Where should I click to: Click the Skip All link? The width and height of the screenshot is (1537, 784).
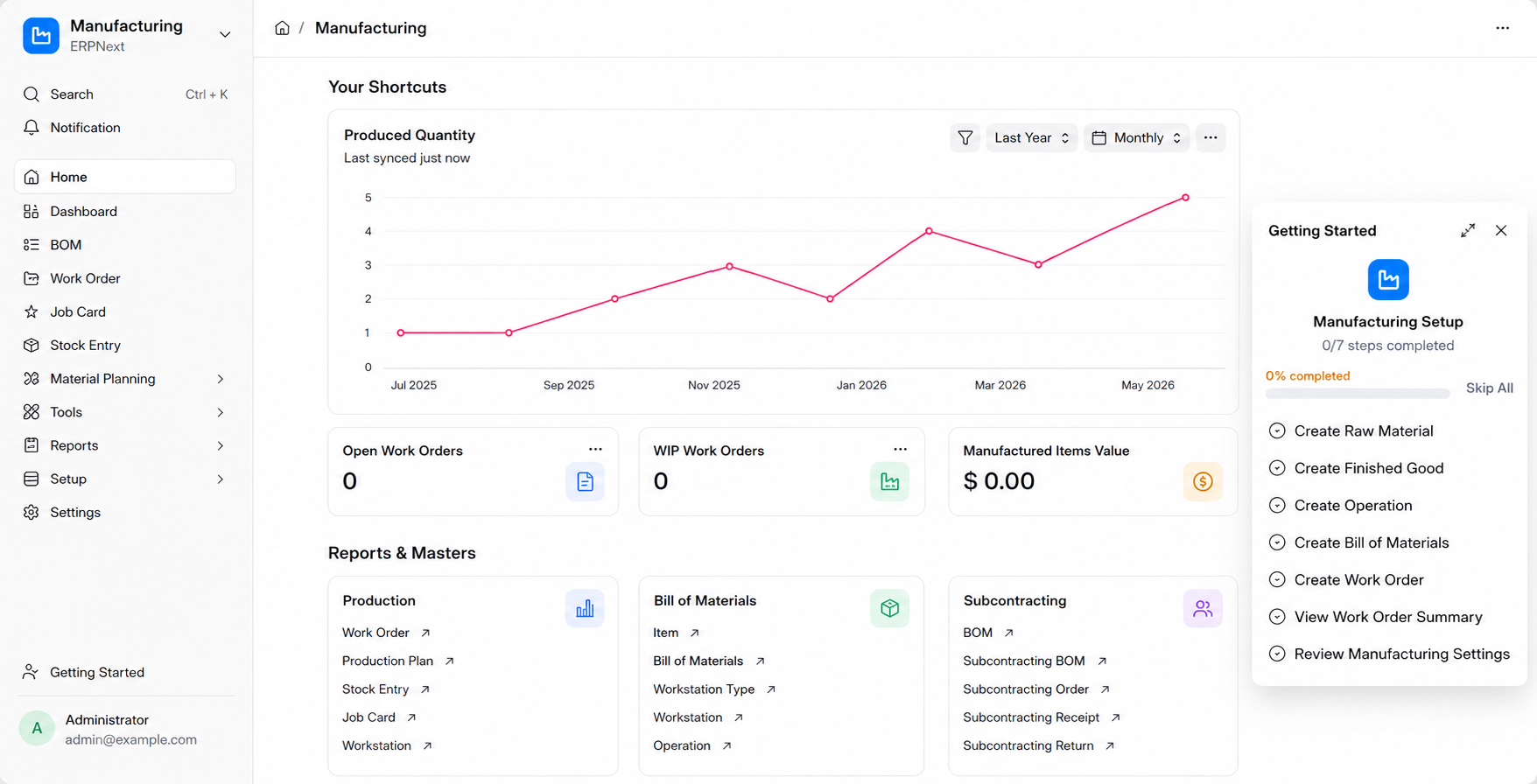click(x=1489, y=388)
